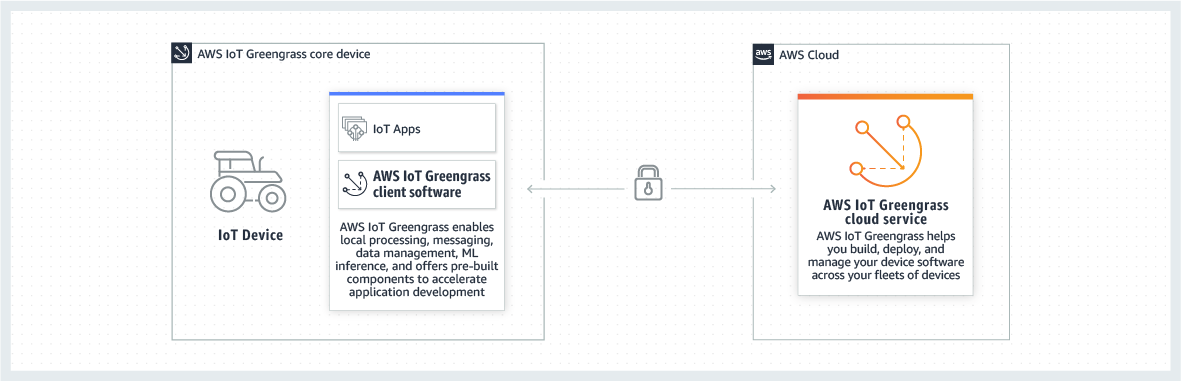The width and height of the screenshot is (1181, 381).
Task: Click the Greengrass client software icon
Action: [x=356, y=184]
